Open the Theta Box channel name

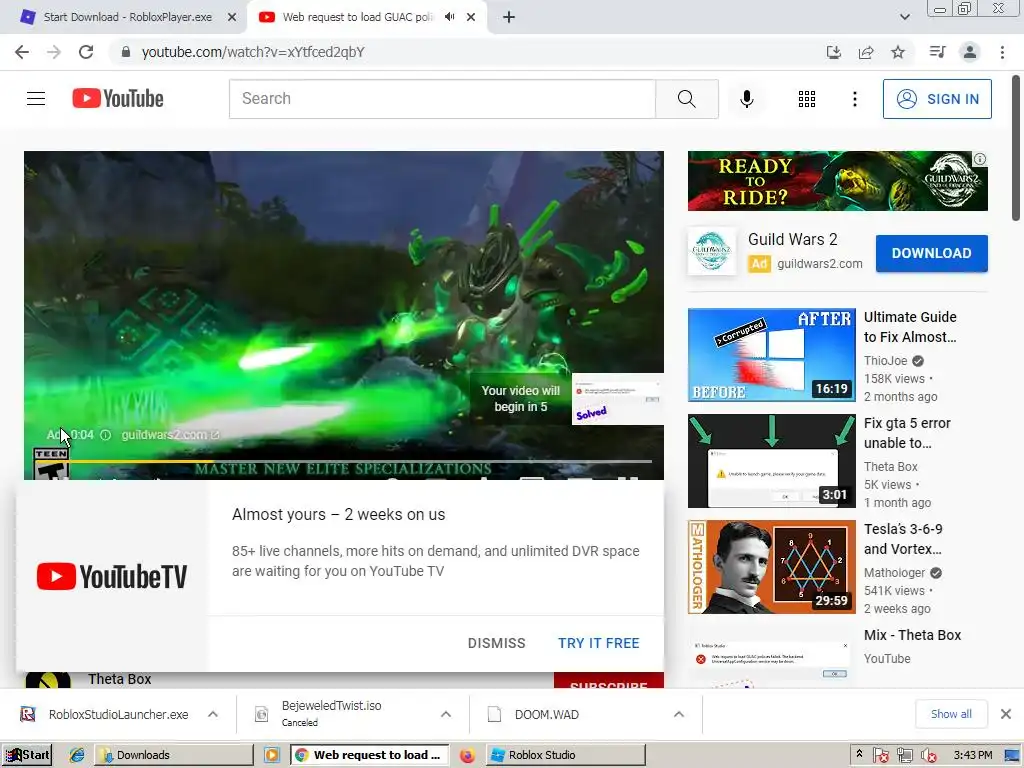pos(120,679)
